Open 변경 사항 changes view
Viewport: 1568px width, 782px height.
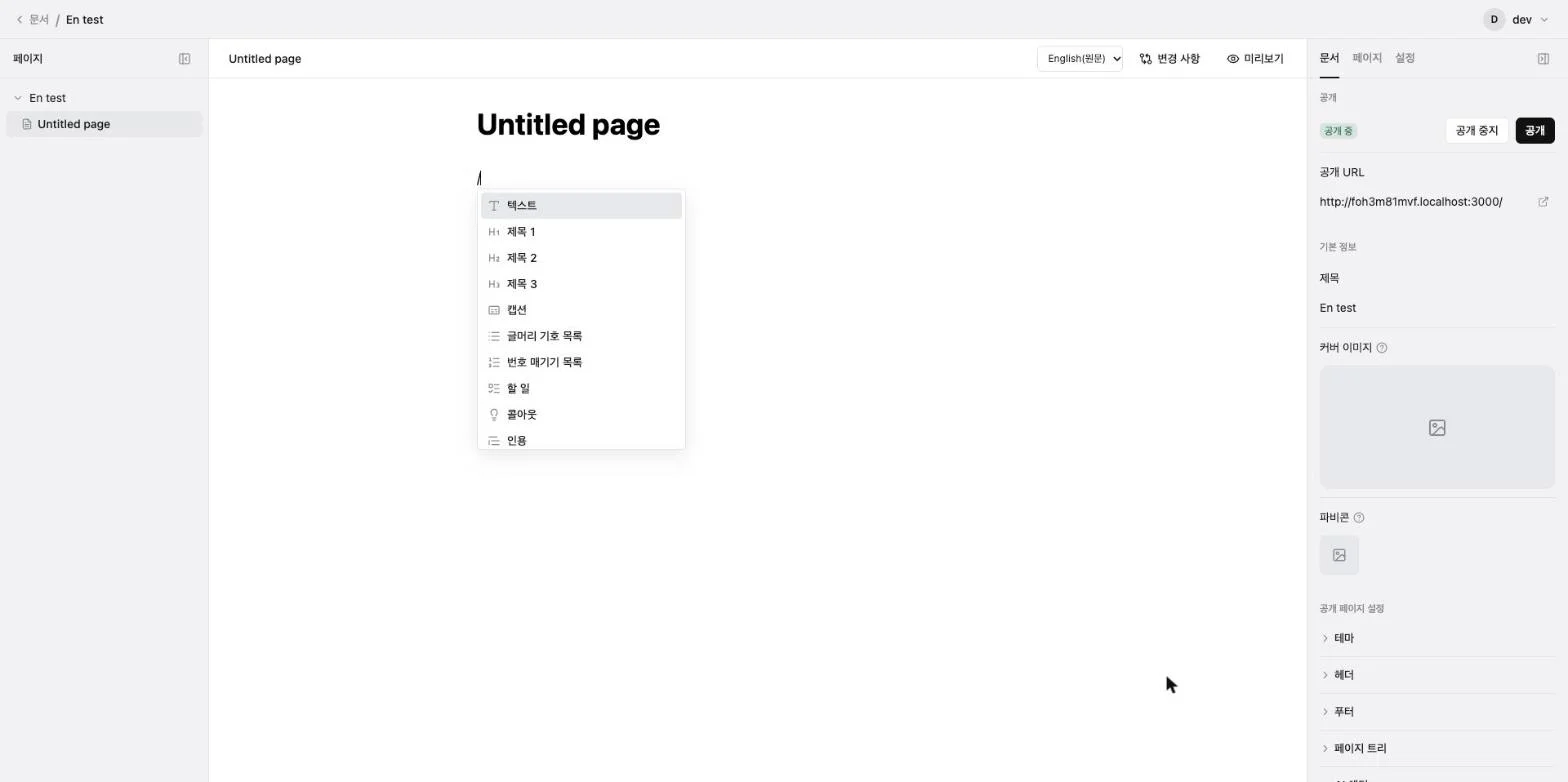coord(1170,59)
